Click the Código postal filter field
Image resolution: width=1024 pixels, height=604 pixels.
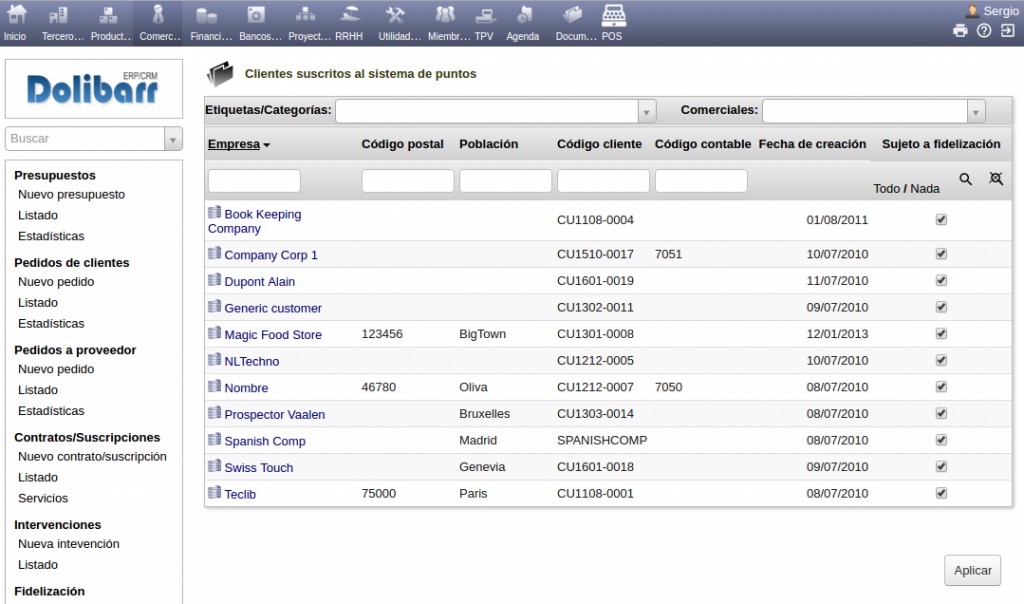pos(407,181)
